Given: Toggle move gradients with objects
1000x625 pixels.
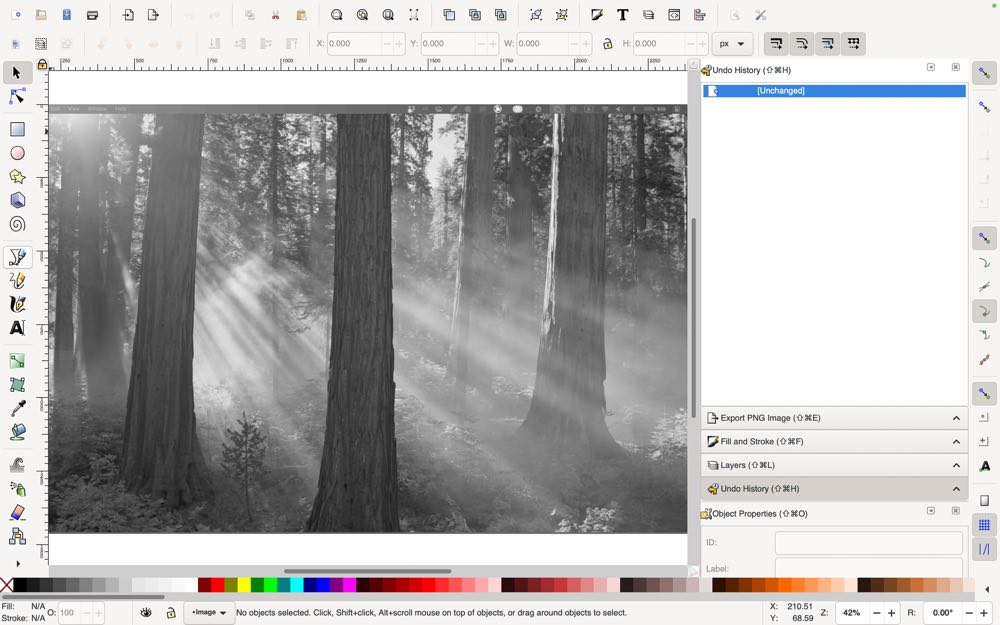Looking at the screenshot, I should [x=828, y=43].
